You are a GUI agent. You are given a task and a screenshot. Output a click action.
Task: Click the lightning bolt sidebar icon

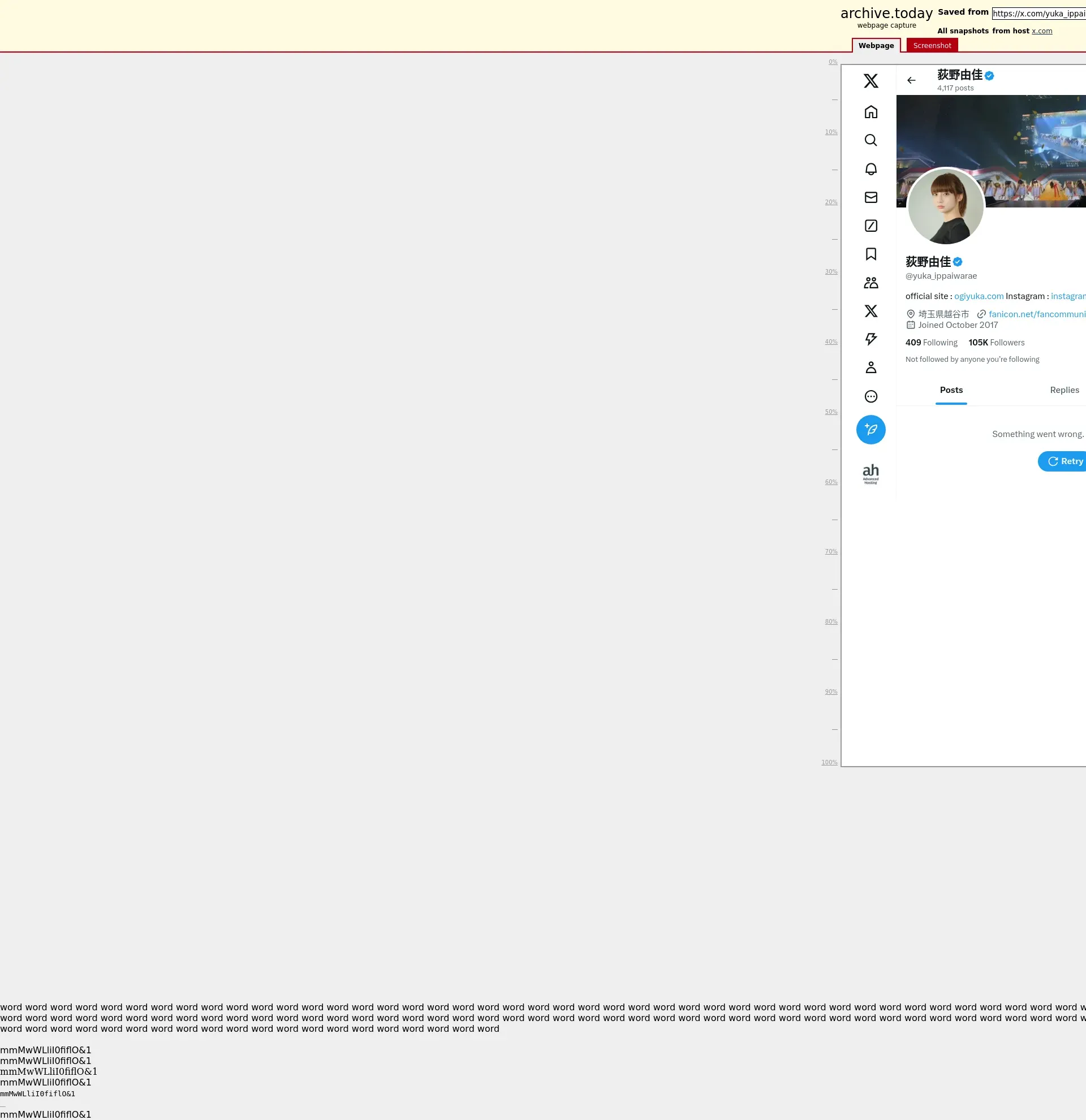870,339
